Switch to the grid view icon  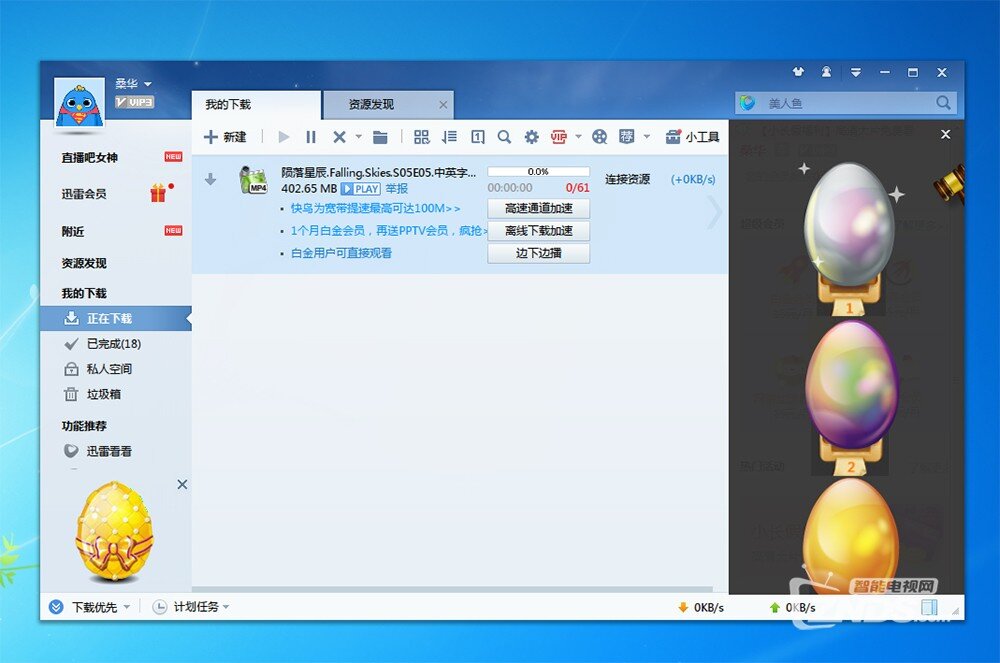422,137
